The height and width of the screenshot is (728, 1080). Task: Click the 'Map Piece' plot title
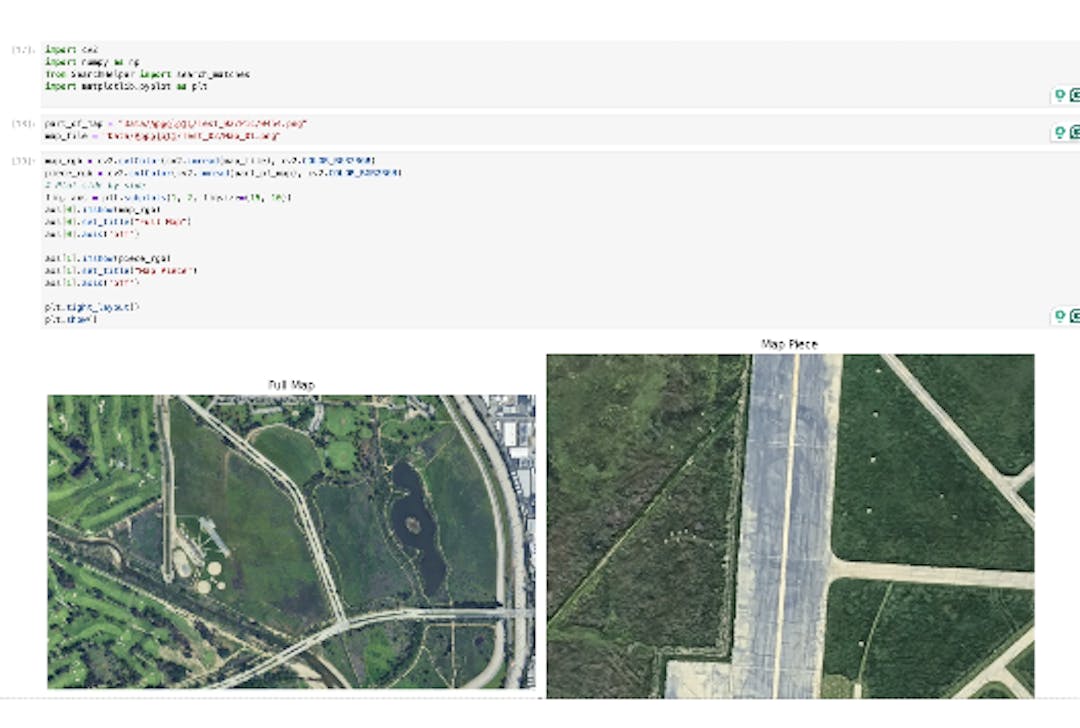click(789, 344)
